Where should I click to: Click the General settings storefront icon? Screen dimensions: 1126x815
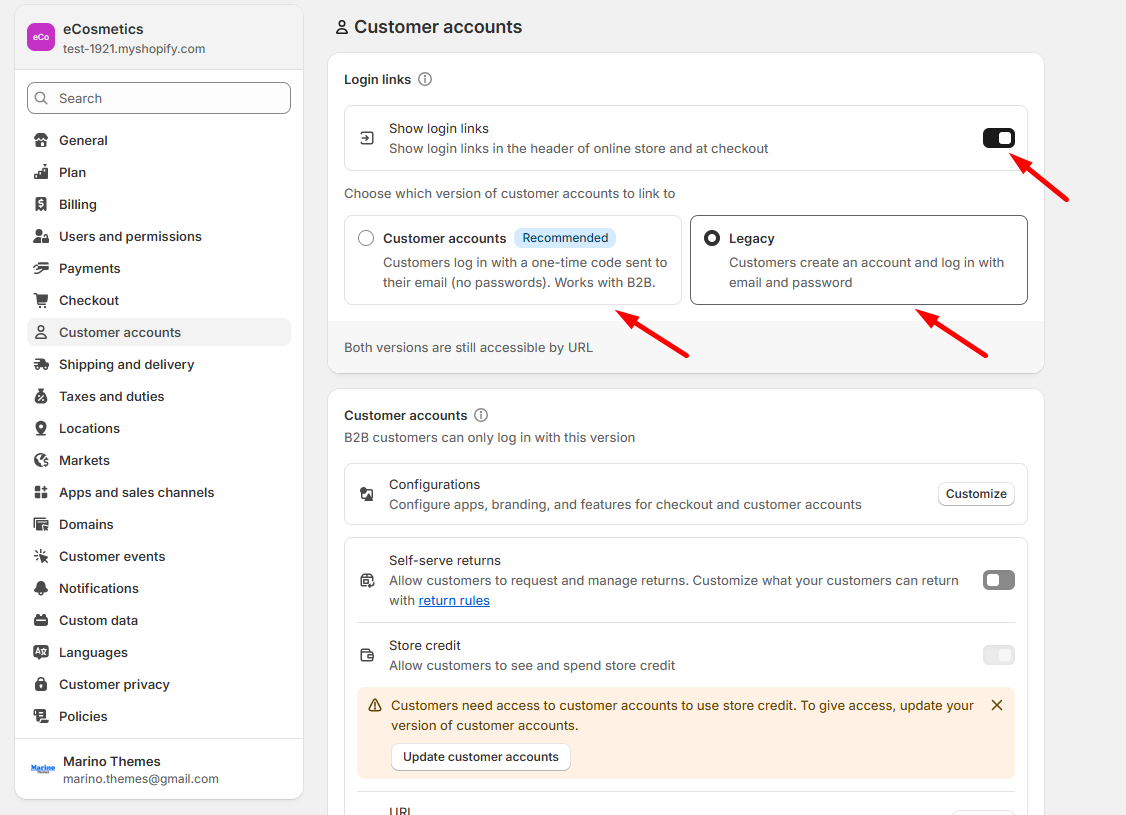point(41,141)
